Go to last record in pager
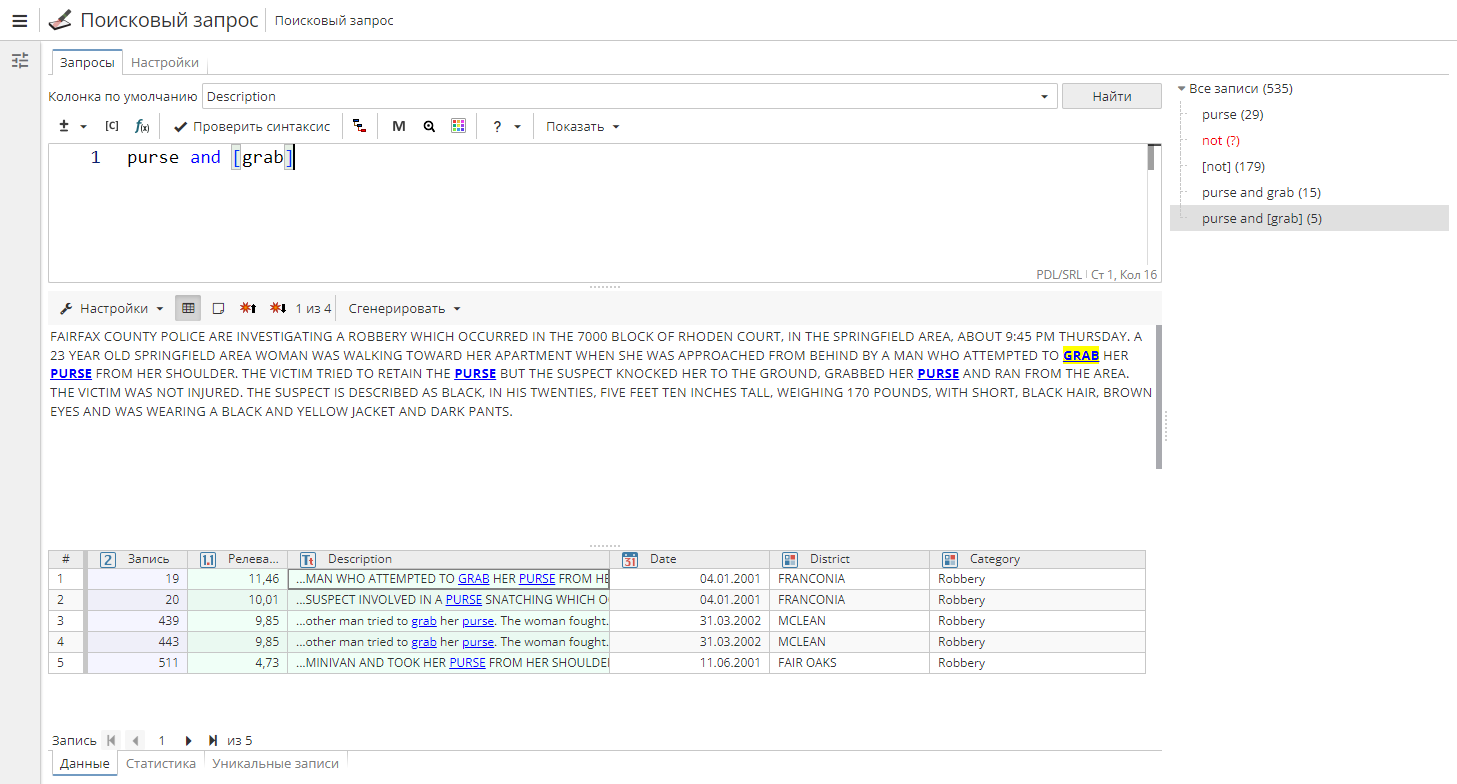The width and height of the screenshot is (1457, 784). point(213,740)
